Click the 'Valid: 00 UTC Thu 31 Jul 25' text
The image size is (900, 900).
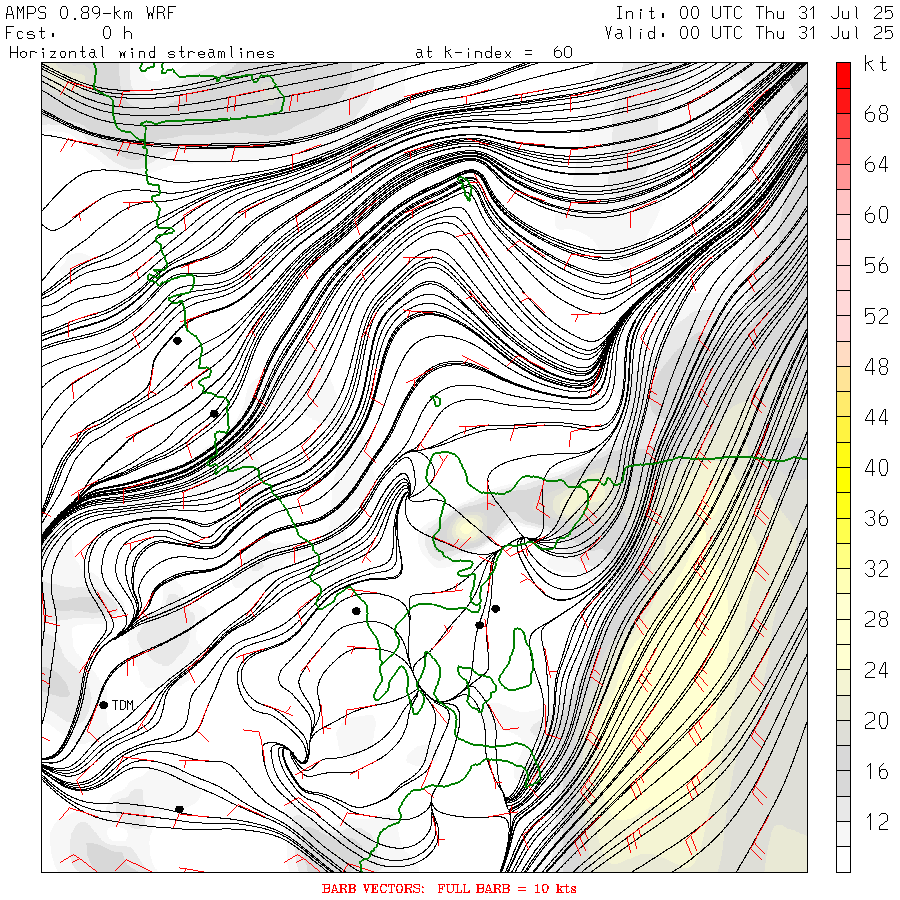748,33
